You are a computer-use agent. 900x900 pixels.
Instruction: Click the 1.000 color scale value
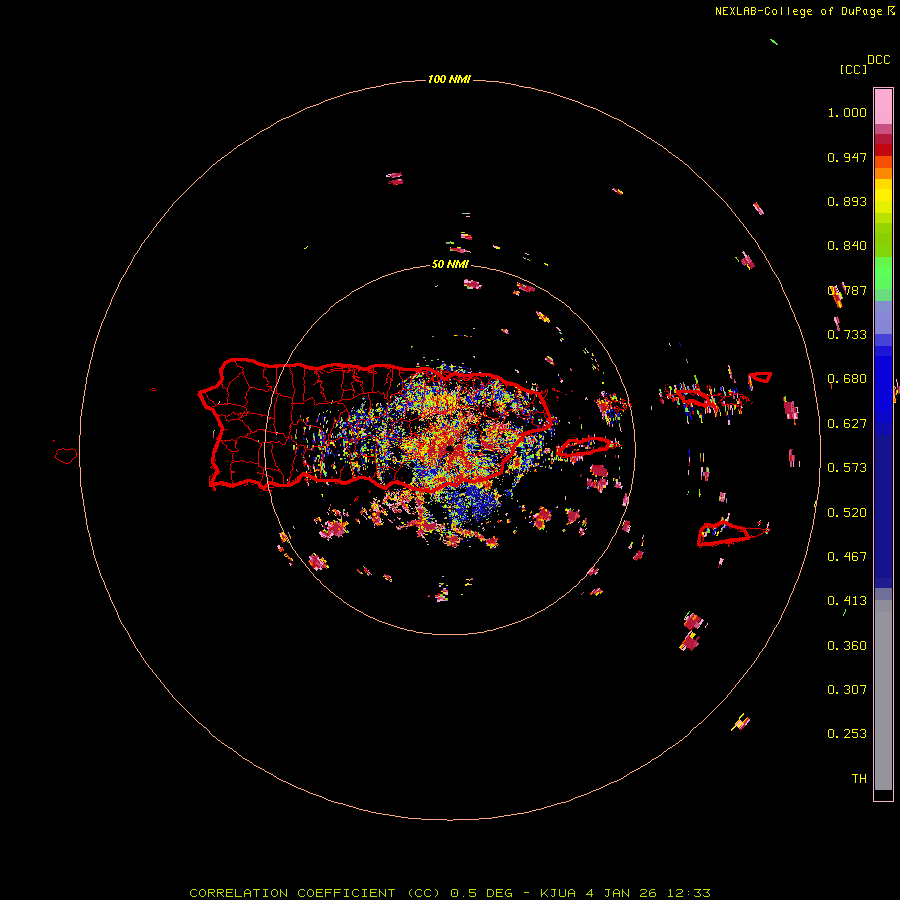pyautogui.click(x=847, y=112)
